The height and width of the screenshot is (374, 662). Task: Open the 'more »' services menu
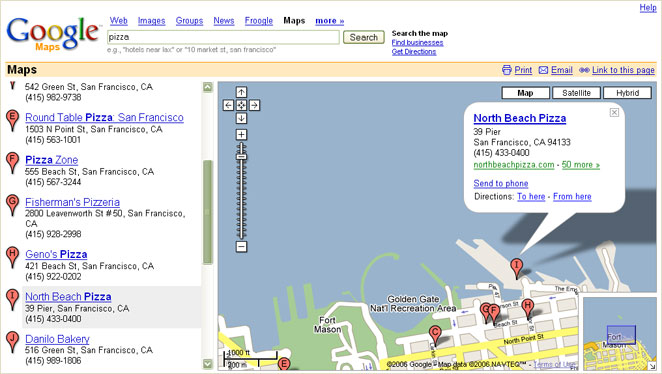[x=329, y=21]
